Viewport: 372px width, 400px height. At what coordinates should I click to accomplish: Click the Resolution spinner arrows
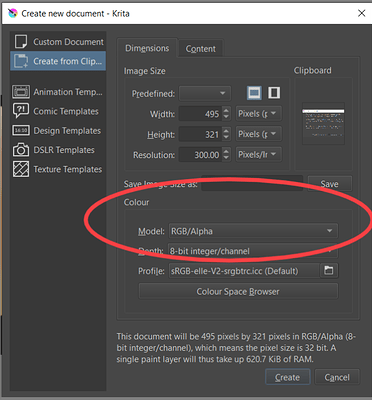click(226, 155)
